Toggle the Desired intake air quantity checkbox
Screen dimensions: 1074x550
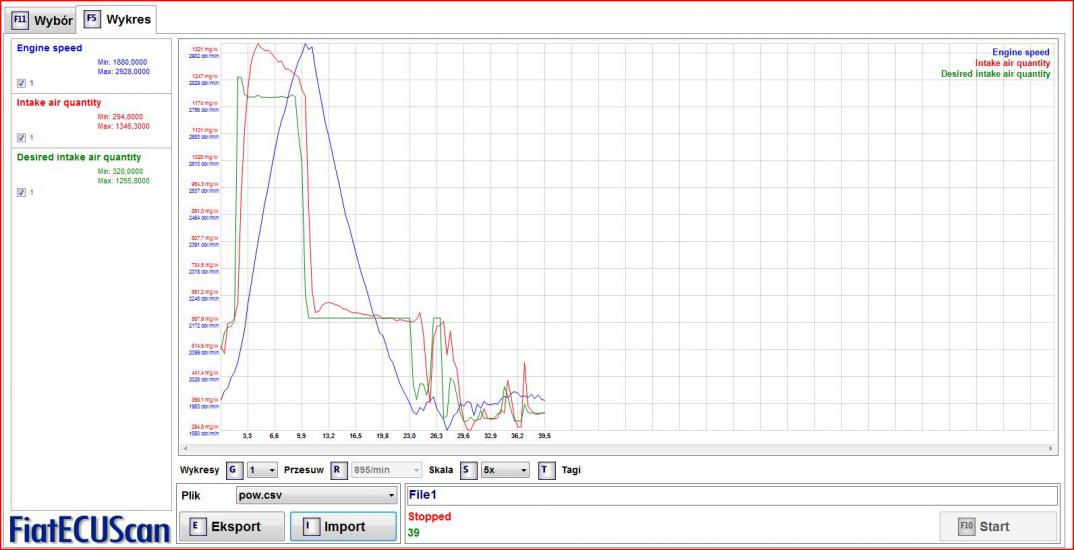21,192
